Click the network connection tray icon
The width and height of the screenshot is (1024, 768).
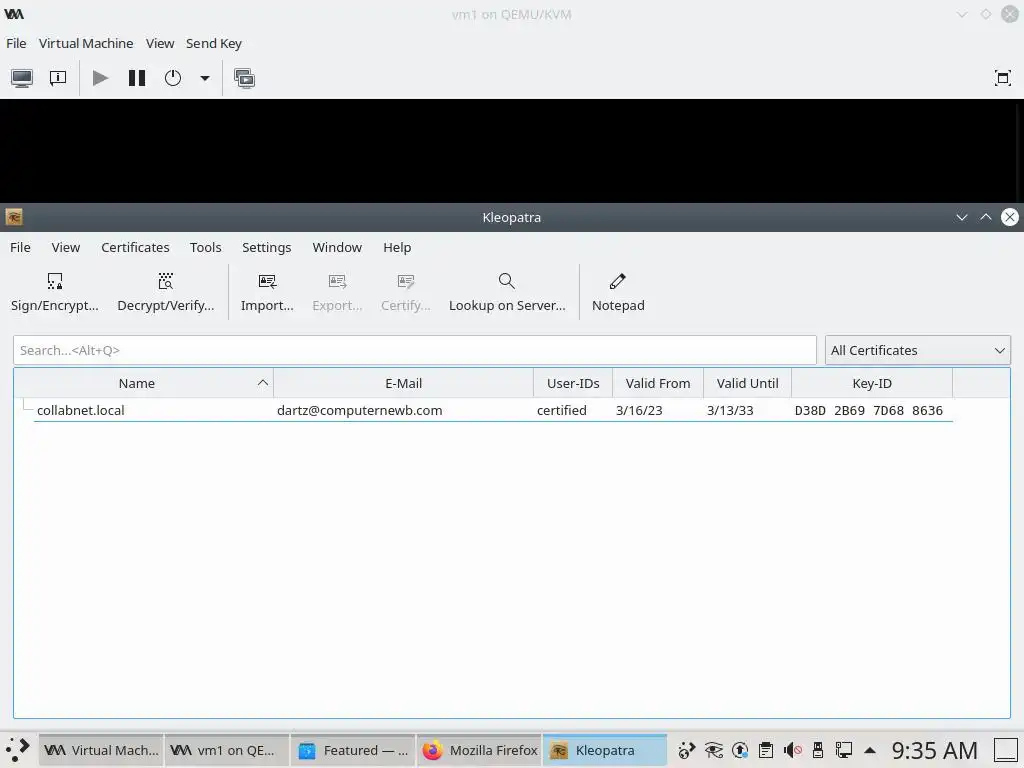(x=844, y=750)
